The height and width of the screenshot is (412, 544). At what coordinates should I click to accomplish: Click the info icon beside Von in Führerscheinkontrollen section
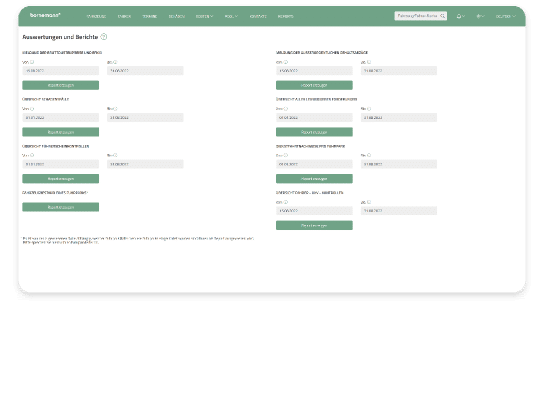pyautogui.click(x=32, y=155)
